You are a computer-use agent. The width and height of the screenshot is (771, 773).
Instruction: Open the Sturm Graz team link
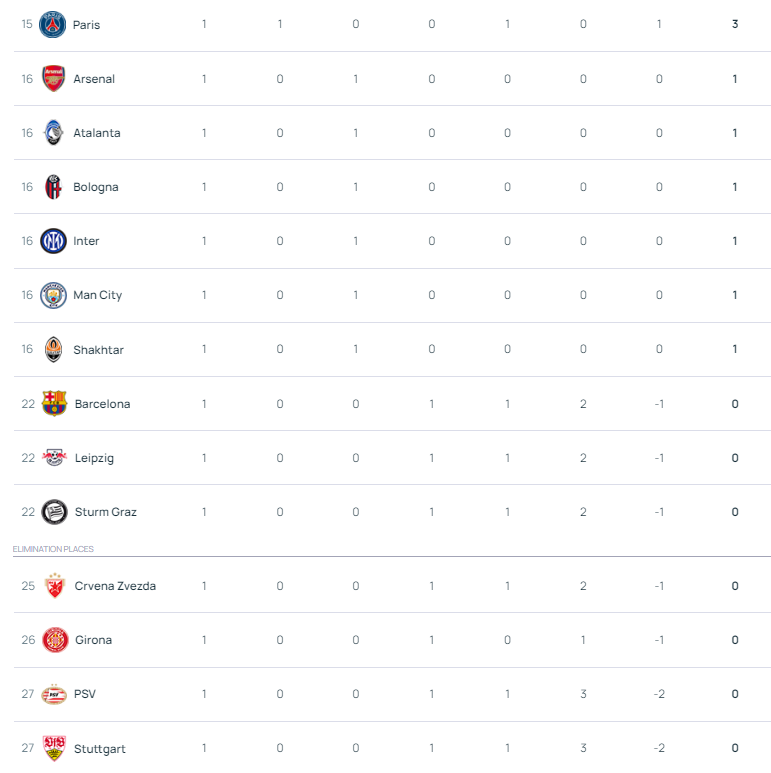point(105,512)
